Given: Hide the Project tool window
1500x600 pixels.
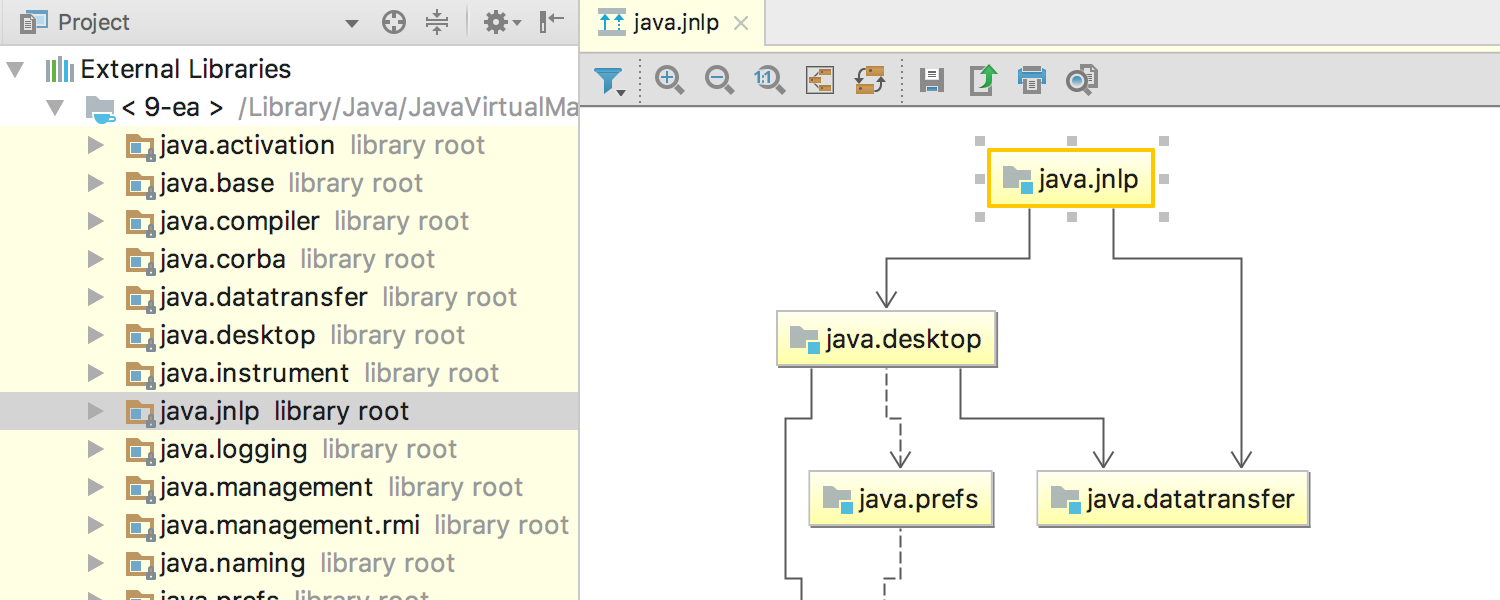Looking at the screenshot, I should coord(551,22).
